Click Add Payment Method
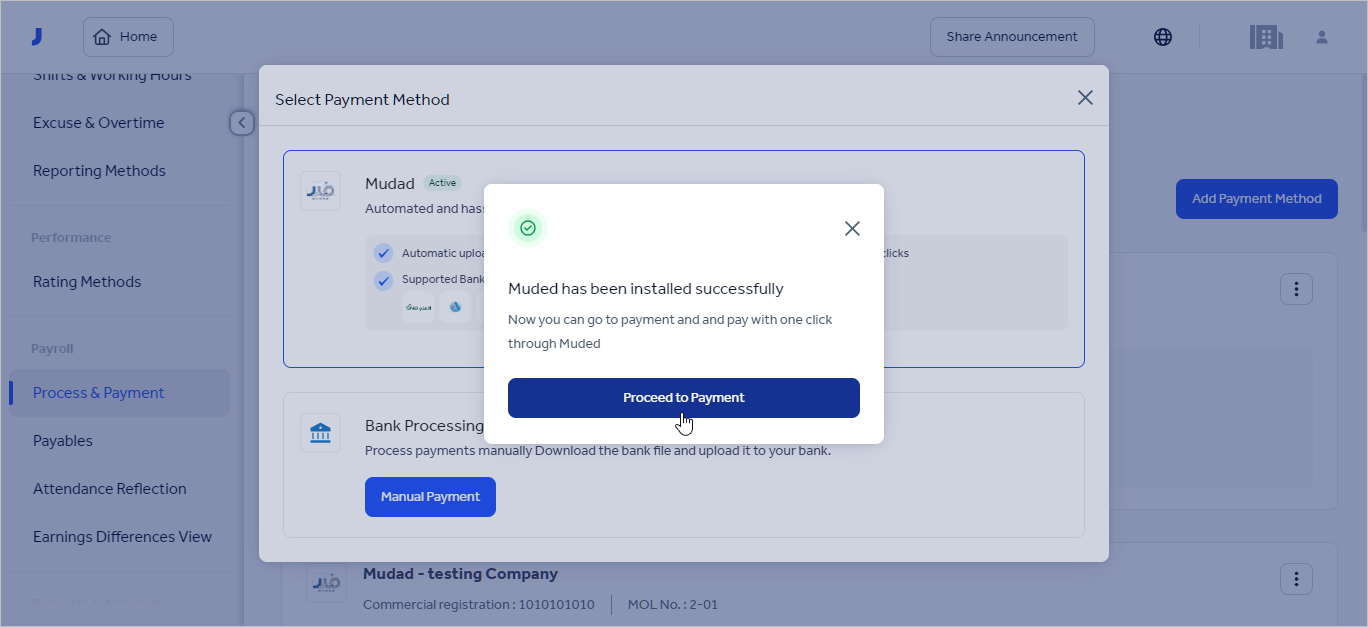1368x627 pixels. pyautogui.click(x=1256, y=199)
